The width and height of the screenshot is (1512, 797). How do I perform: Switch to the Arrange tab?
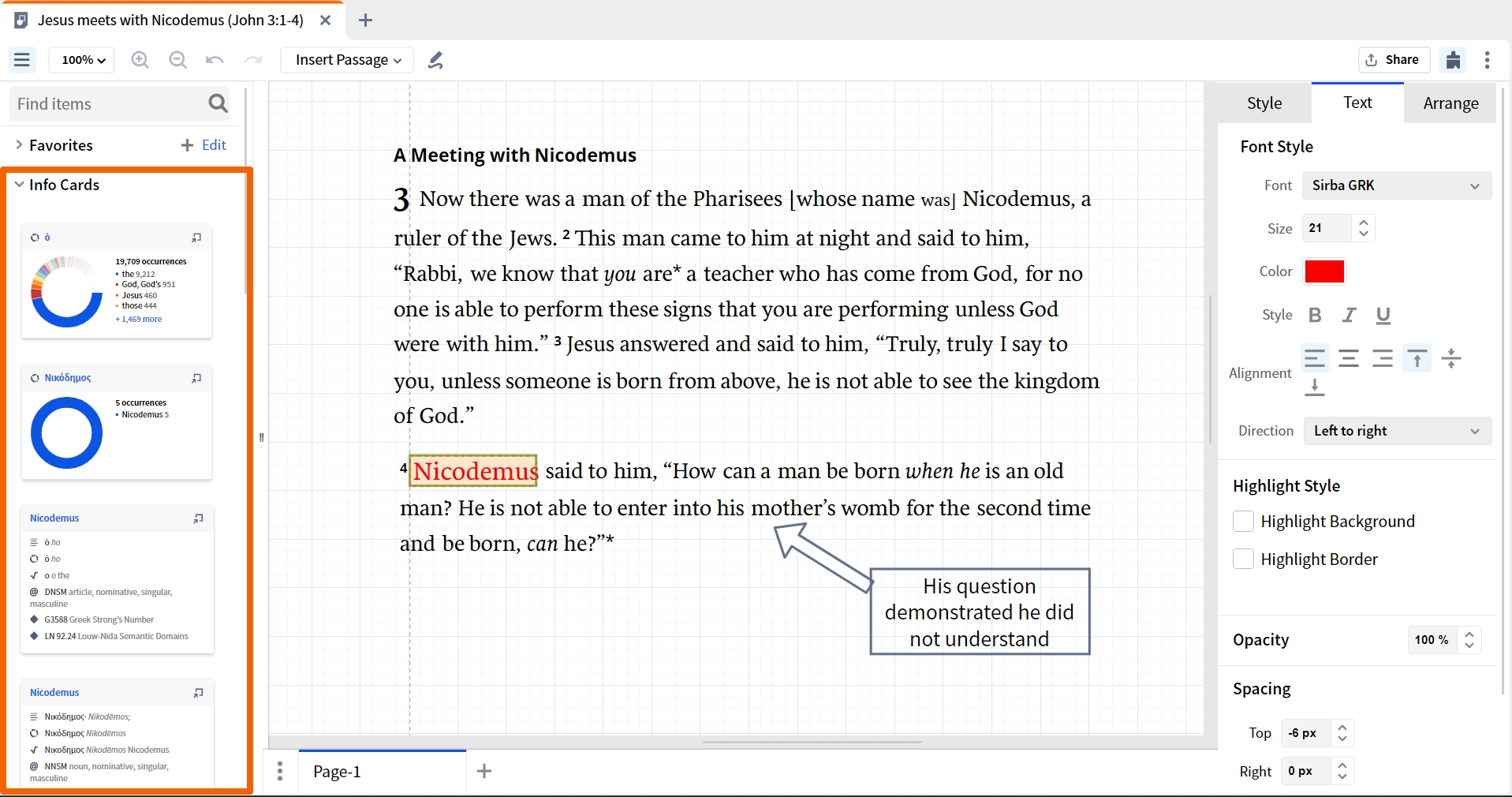(1450, 103)
